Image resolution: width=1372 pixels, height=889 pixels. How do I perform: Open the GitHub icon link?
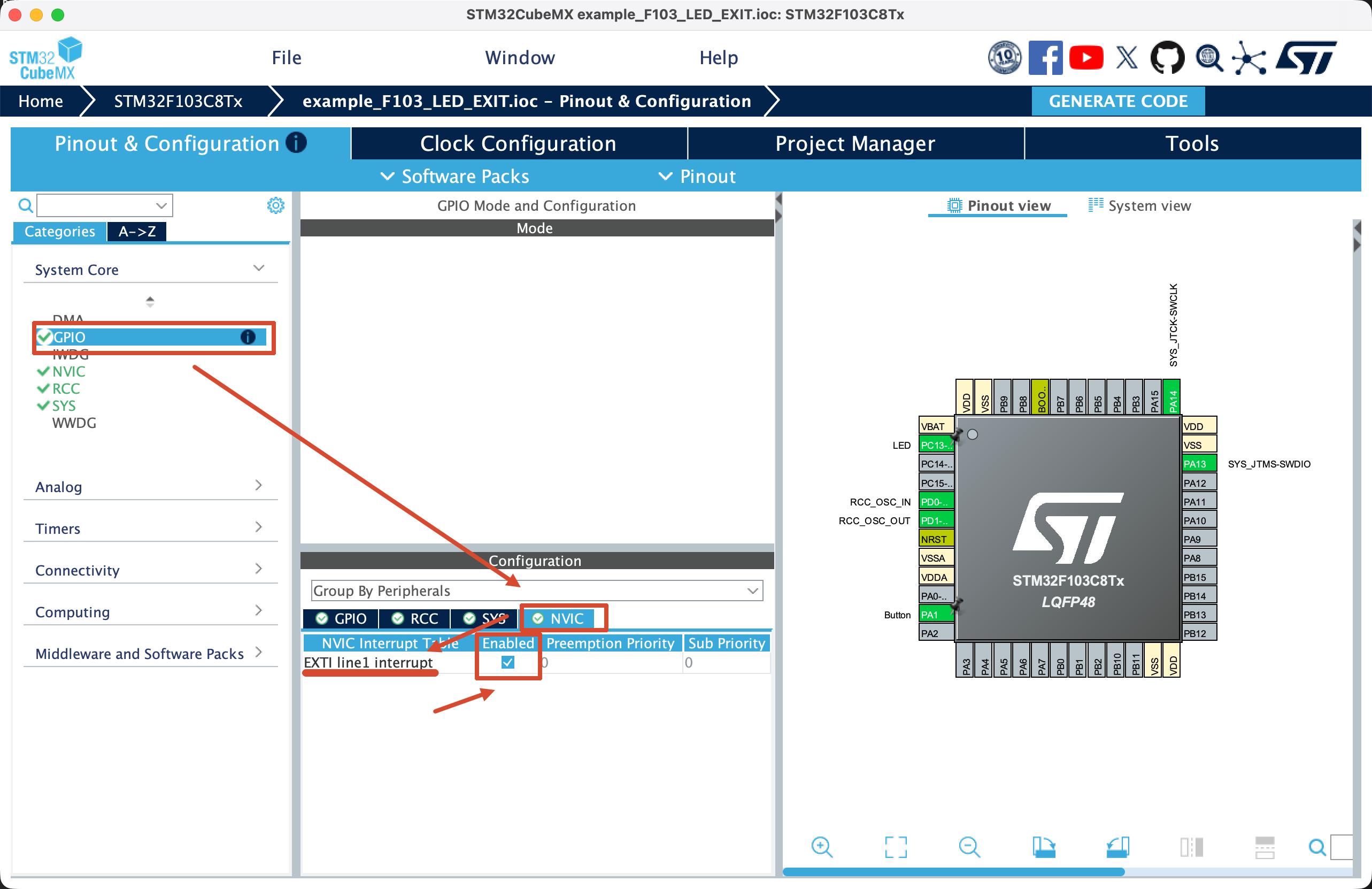point(1167,58)
